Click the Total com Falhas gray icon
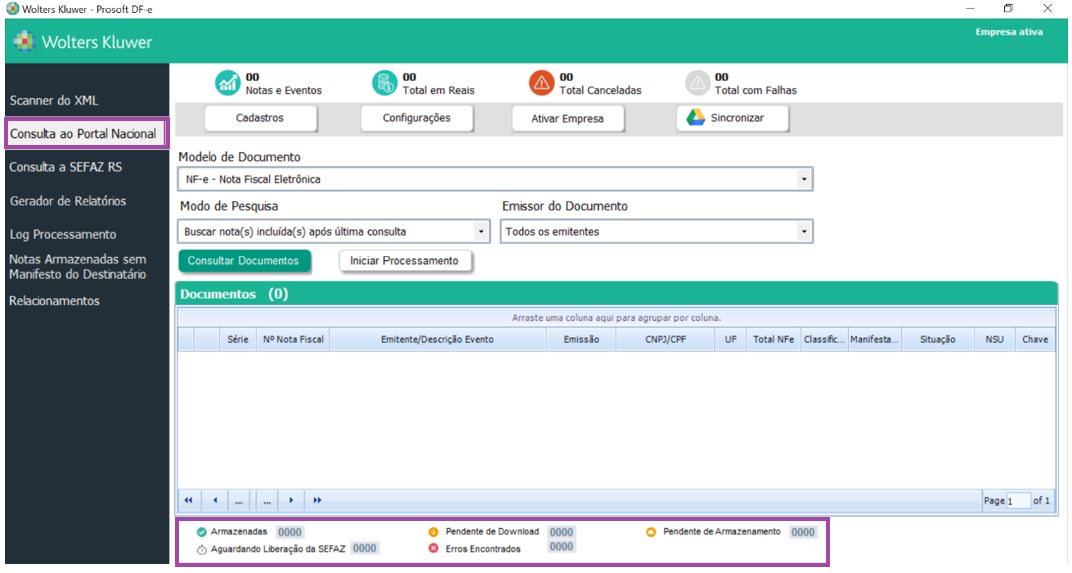The image size is (1072, 573). (x=697, y=83)
